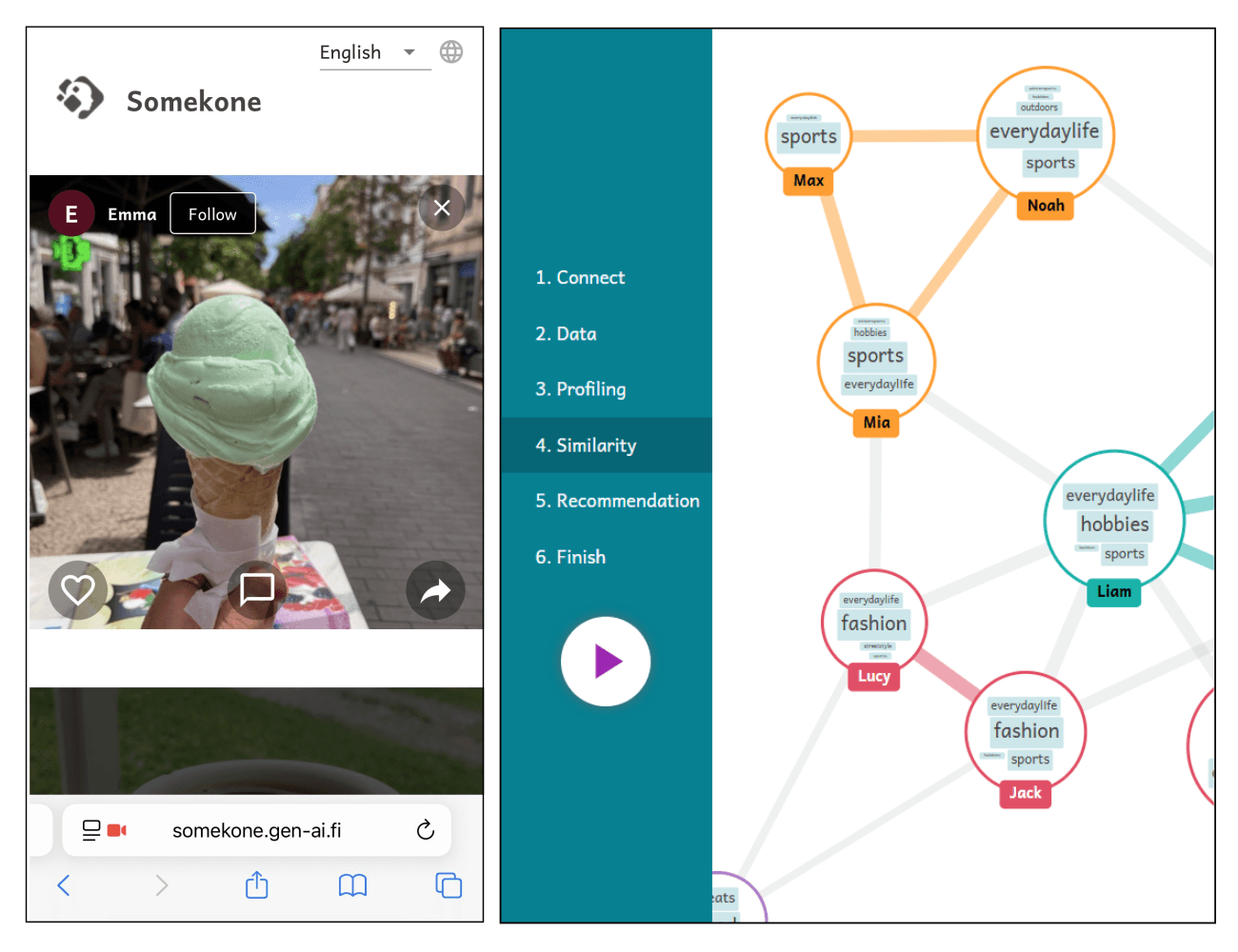The height and width of the screenshot is (952, 1238).
Task: Open Safari bookmarks
Action: pos(353,885)
